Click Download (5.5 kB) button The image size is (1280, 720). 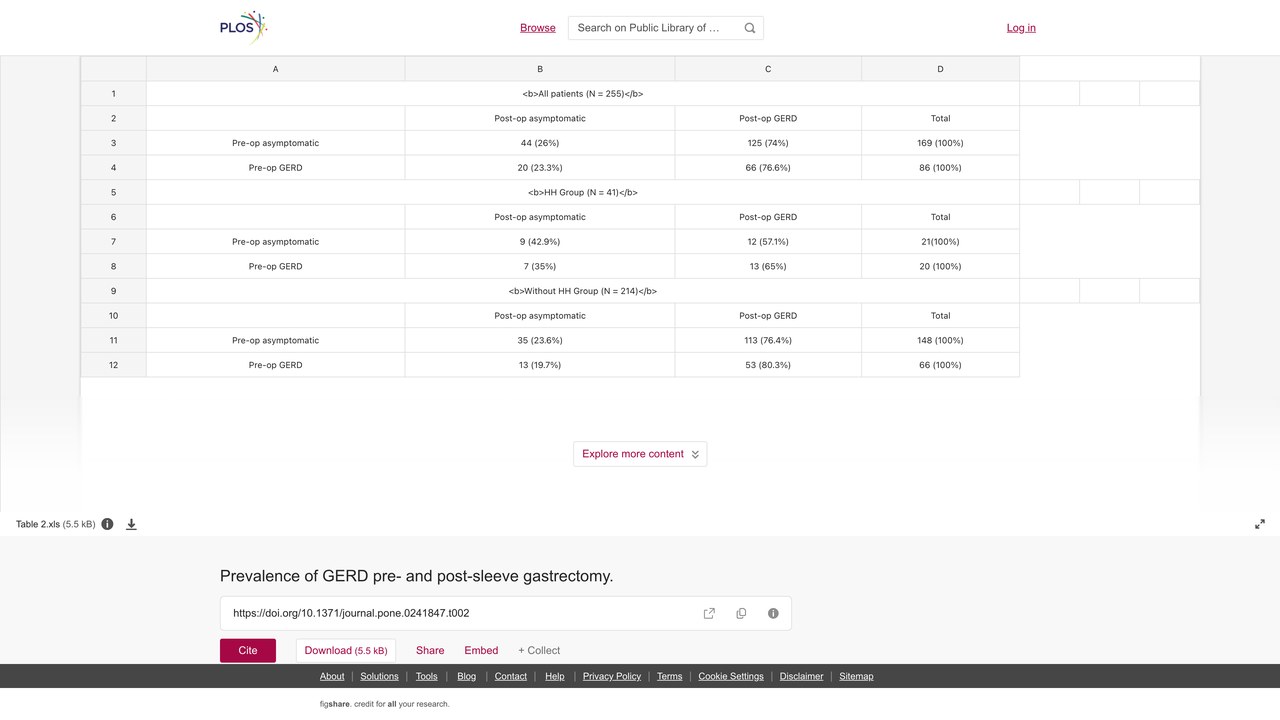click(x=346, y=650)
